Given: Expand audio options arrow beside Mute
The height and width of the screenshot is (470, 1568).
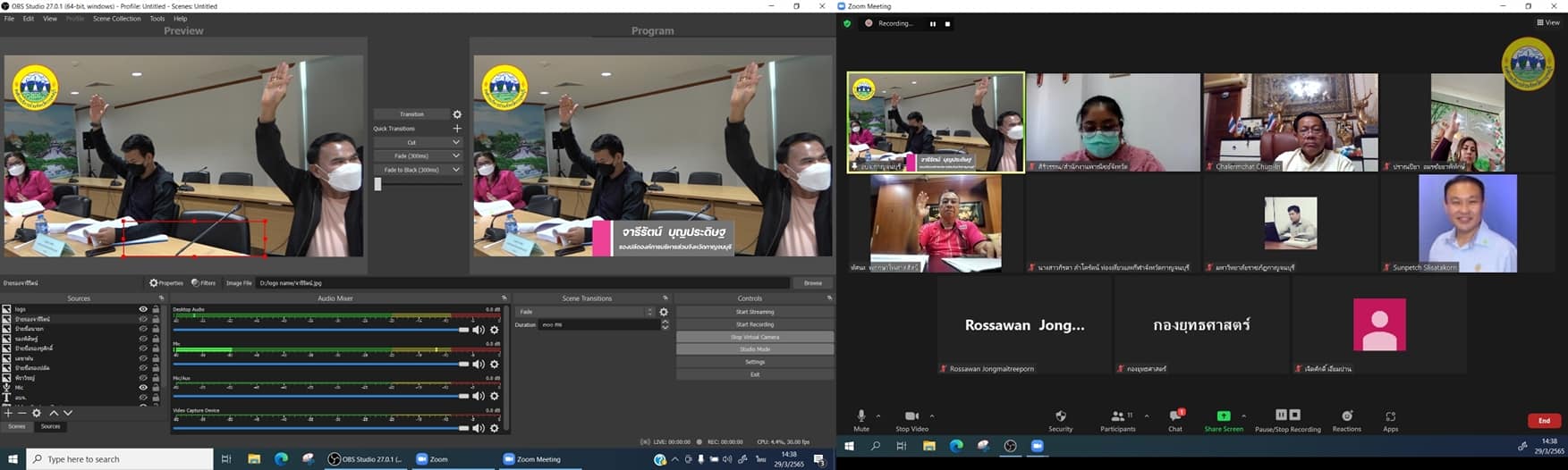Looking at the screenshot, I should (x=878, y=415).
